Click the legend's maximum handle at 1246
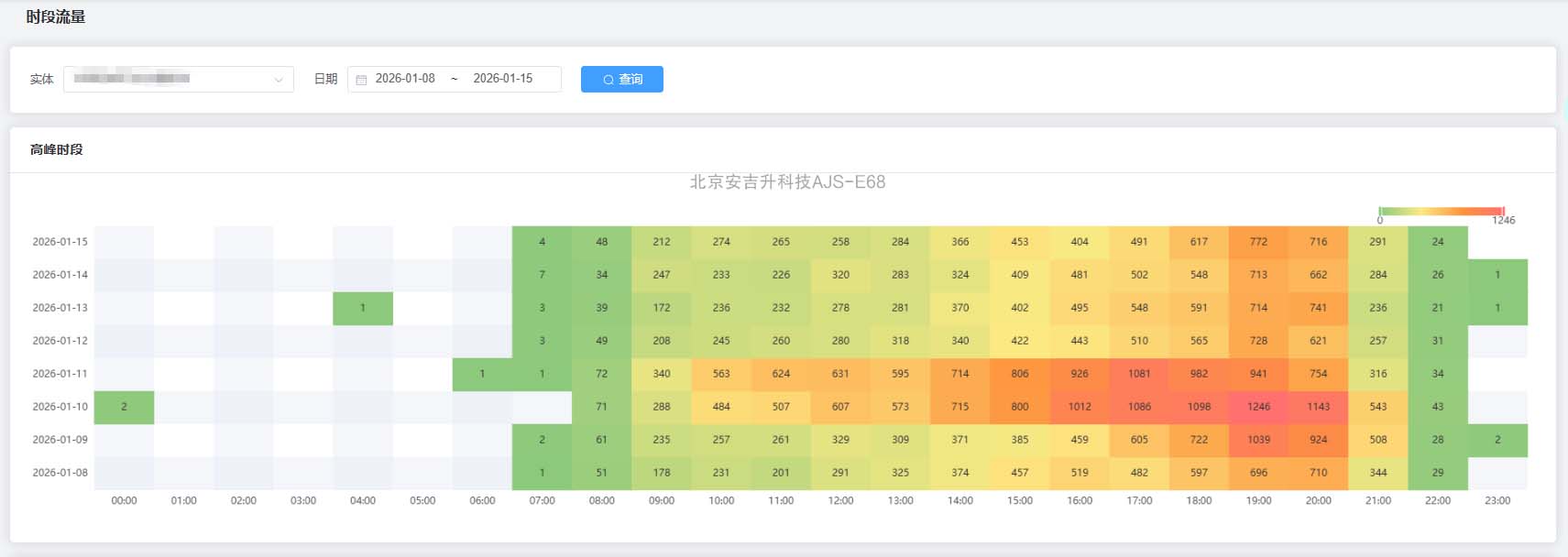Screen dimensions: 1568x557 (x=1503, y=212)
